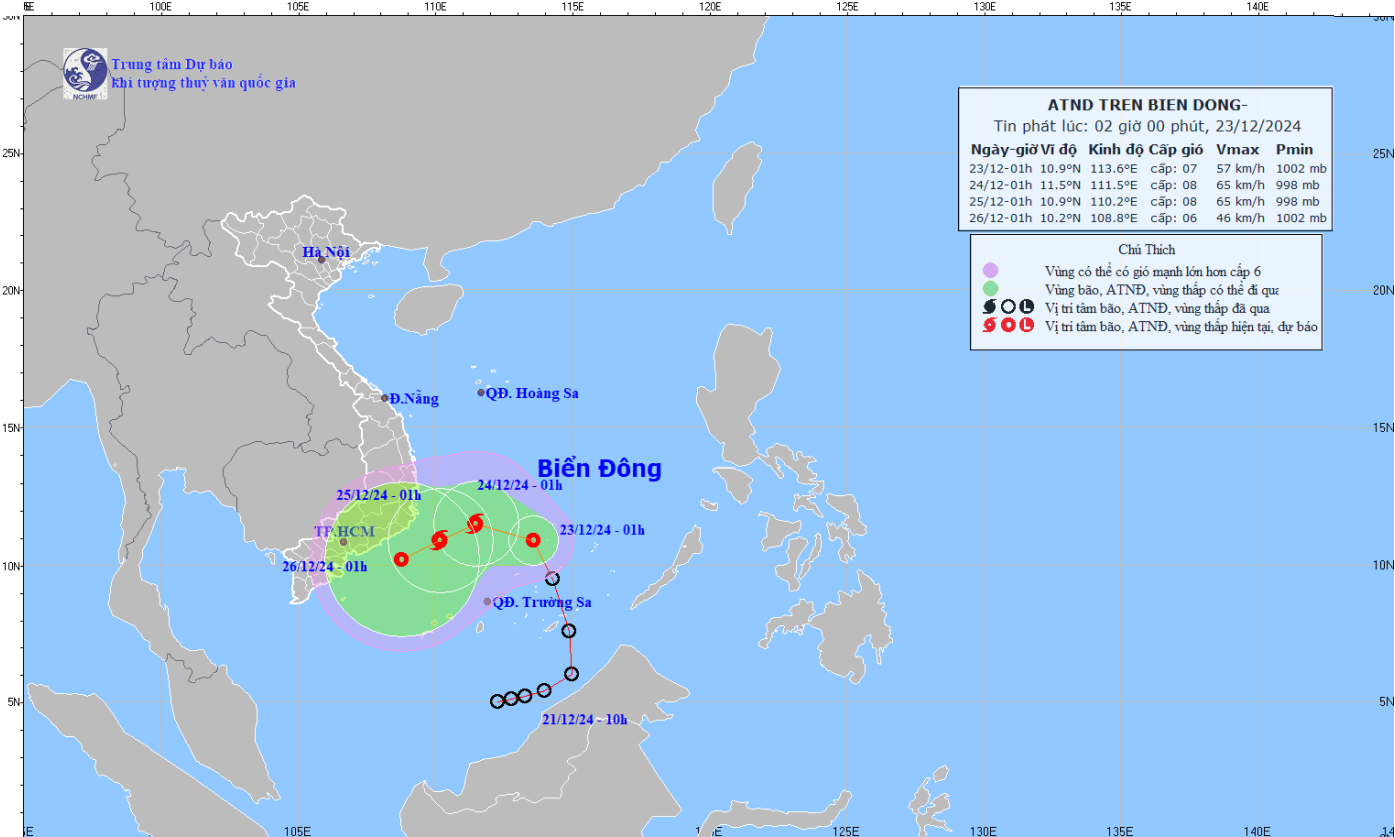Click the purple strong-wind legend circle
The height and width of the screenshot is (837, 1395).
tap(990, 270)
